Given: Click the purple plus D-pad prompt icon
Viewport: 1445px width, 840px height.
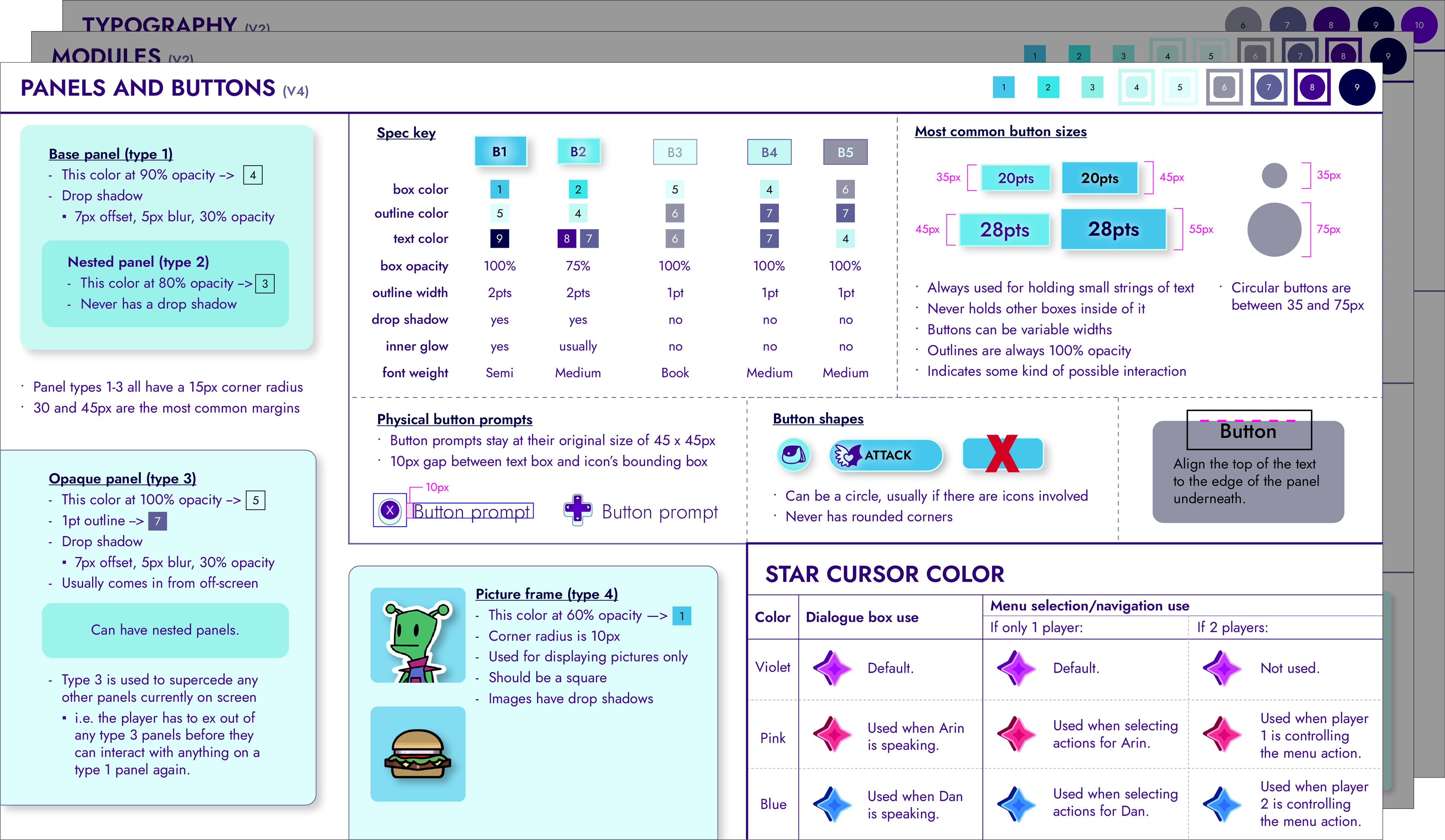Looking at the screenshot, I should pyautogui.click(x=577, y=509).
